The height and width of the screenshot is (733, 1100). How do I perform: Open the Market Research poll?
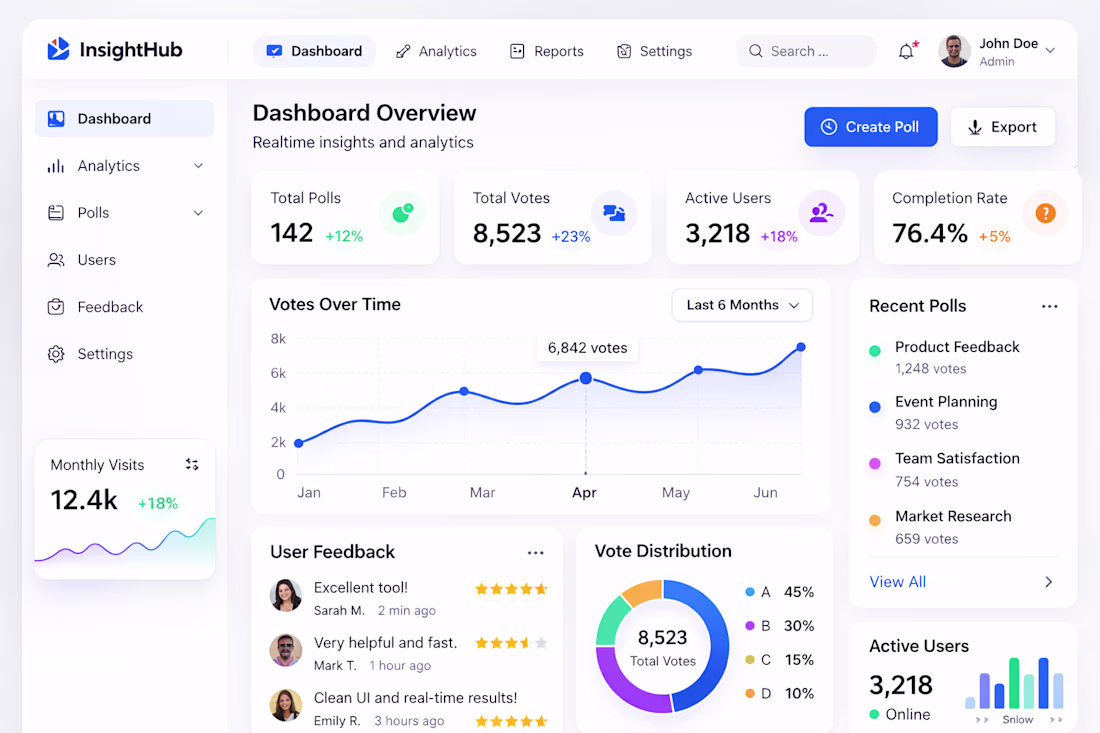pyautogui.click(x=962, y=527)
